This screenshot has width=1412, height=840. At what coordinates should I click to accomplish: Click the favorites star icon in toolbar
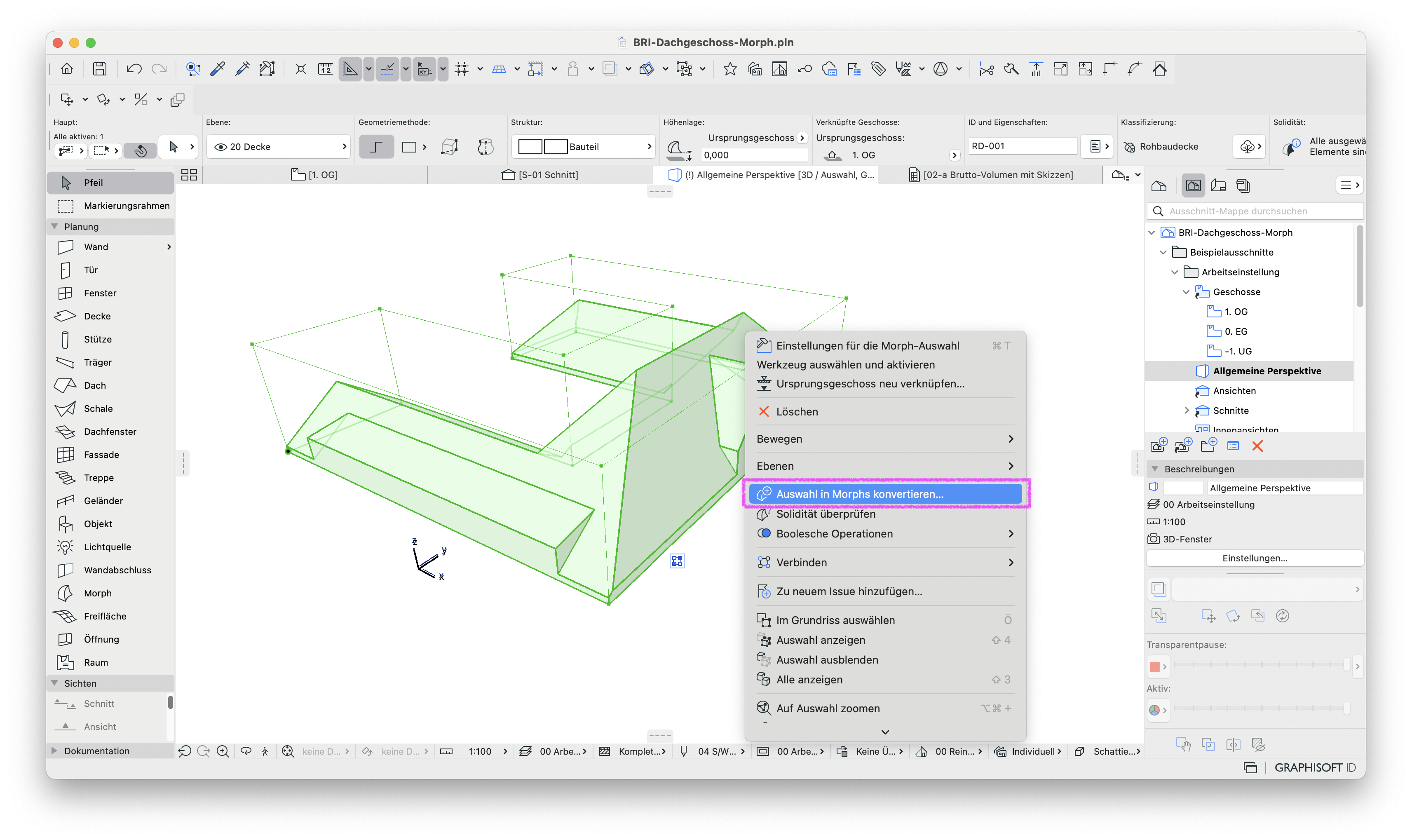tap(730, 69)
